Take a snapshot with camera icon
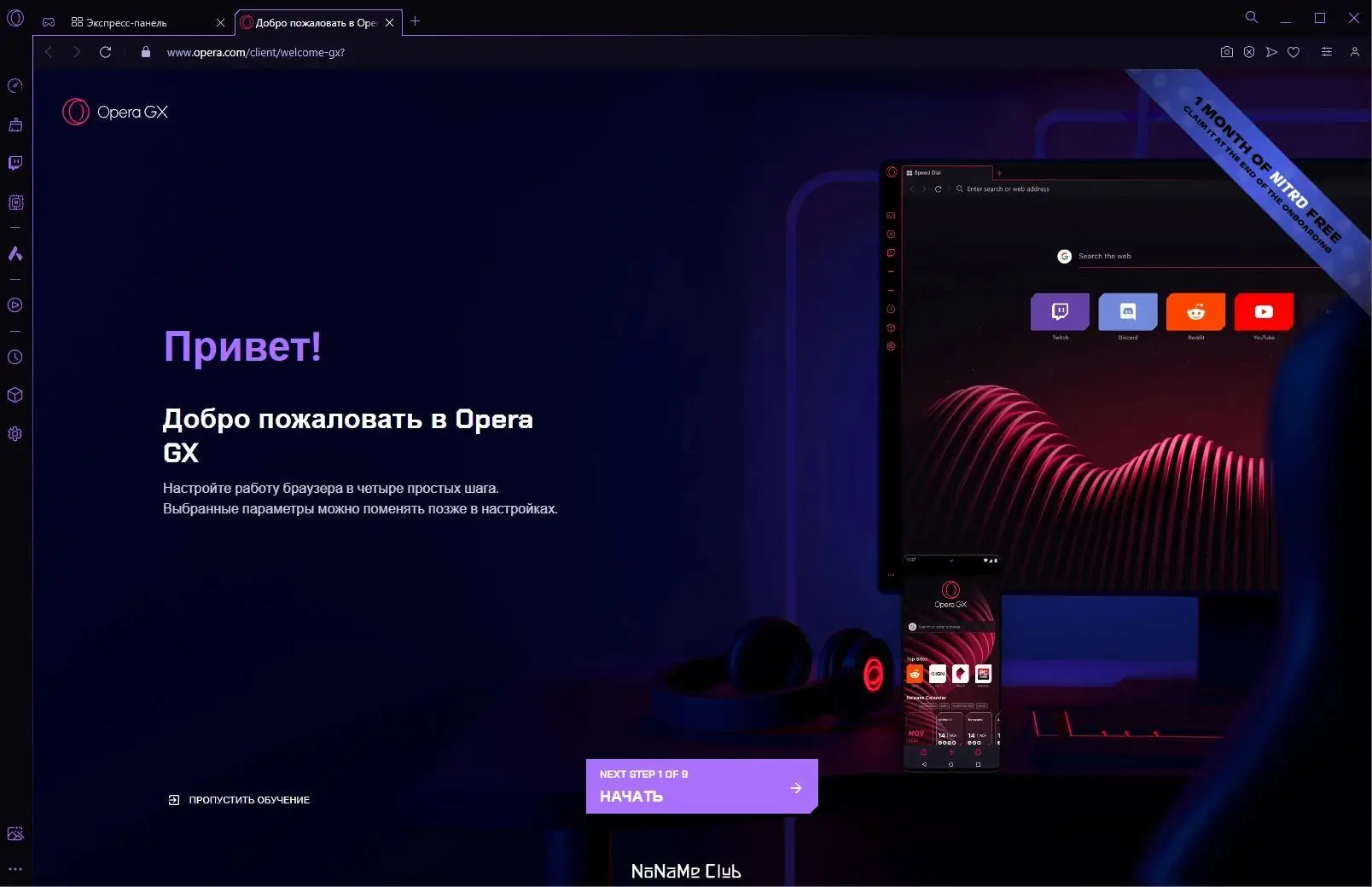 point(1227,52)
